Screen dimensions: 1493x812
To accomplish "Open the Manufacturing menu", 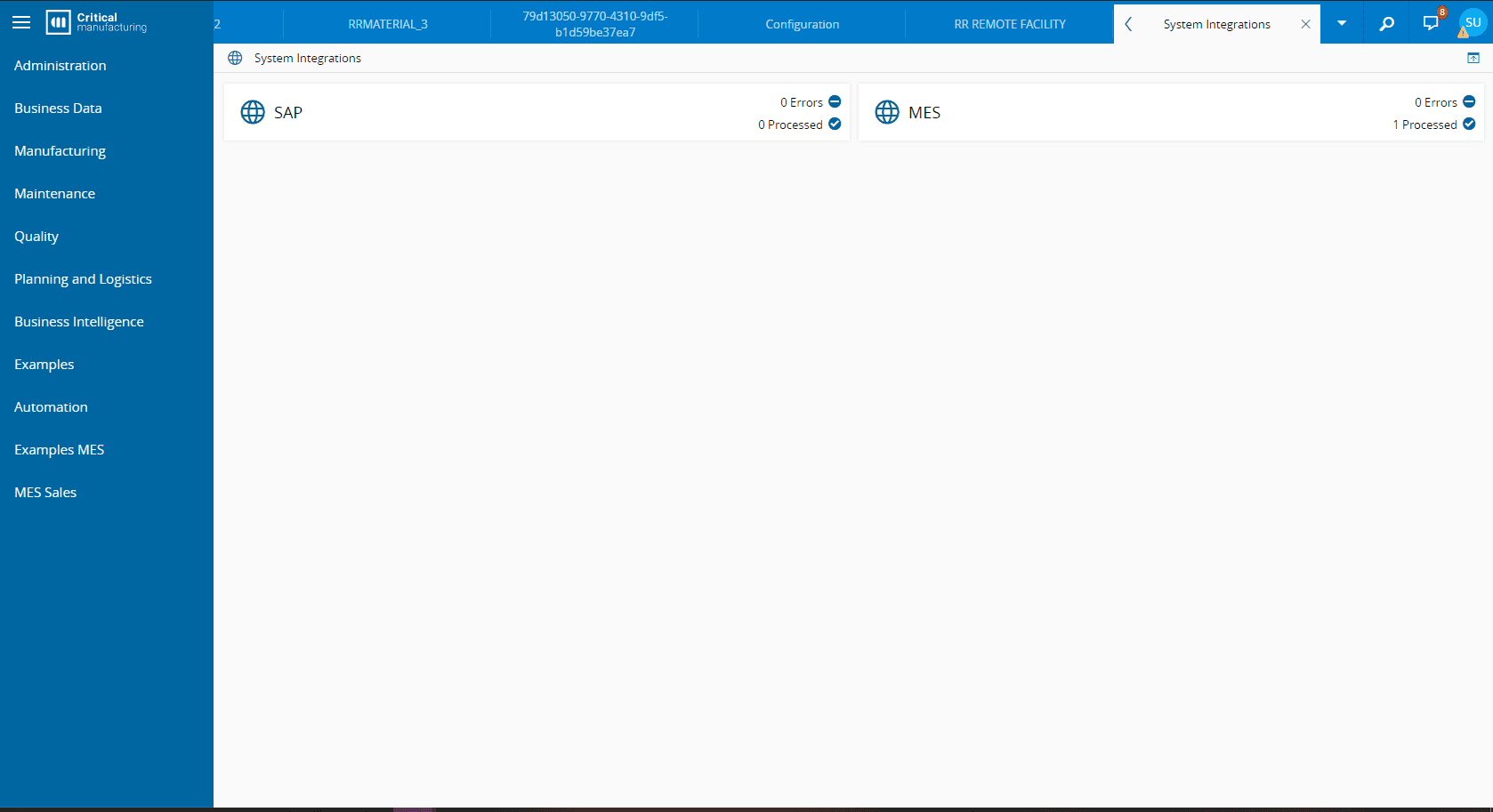I will pyautogui.click(x=107, y=151).
